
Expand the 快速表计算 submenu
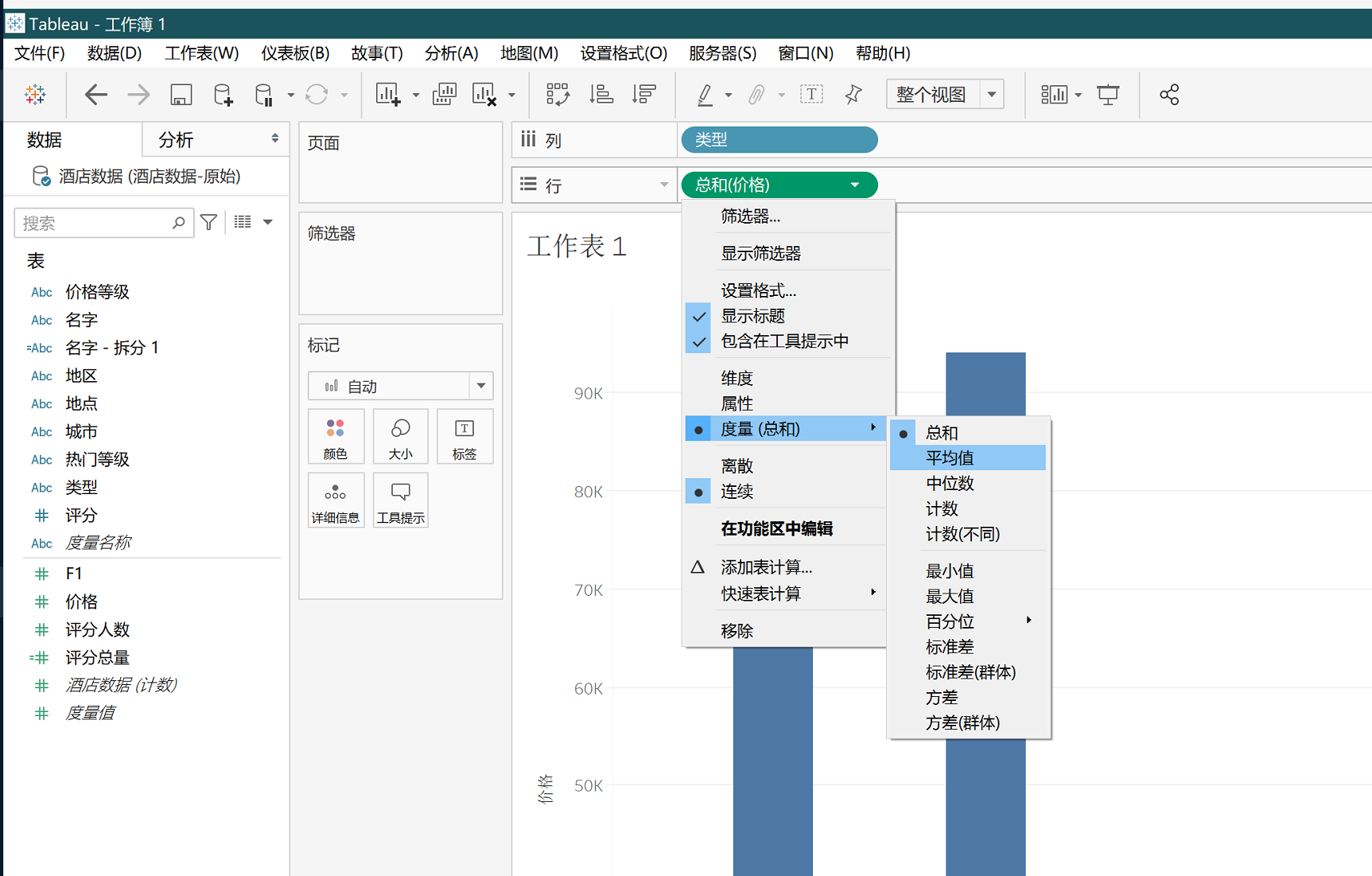point(786,594)
